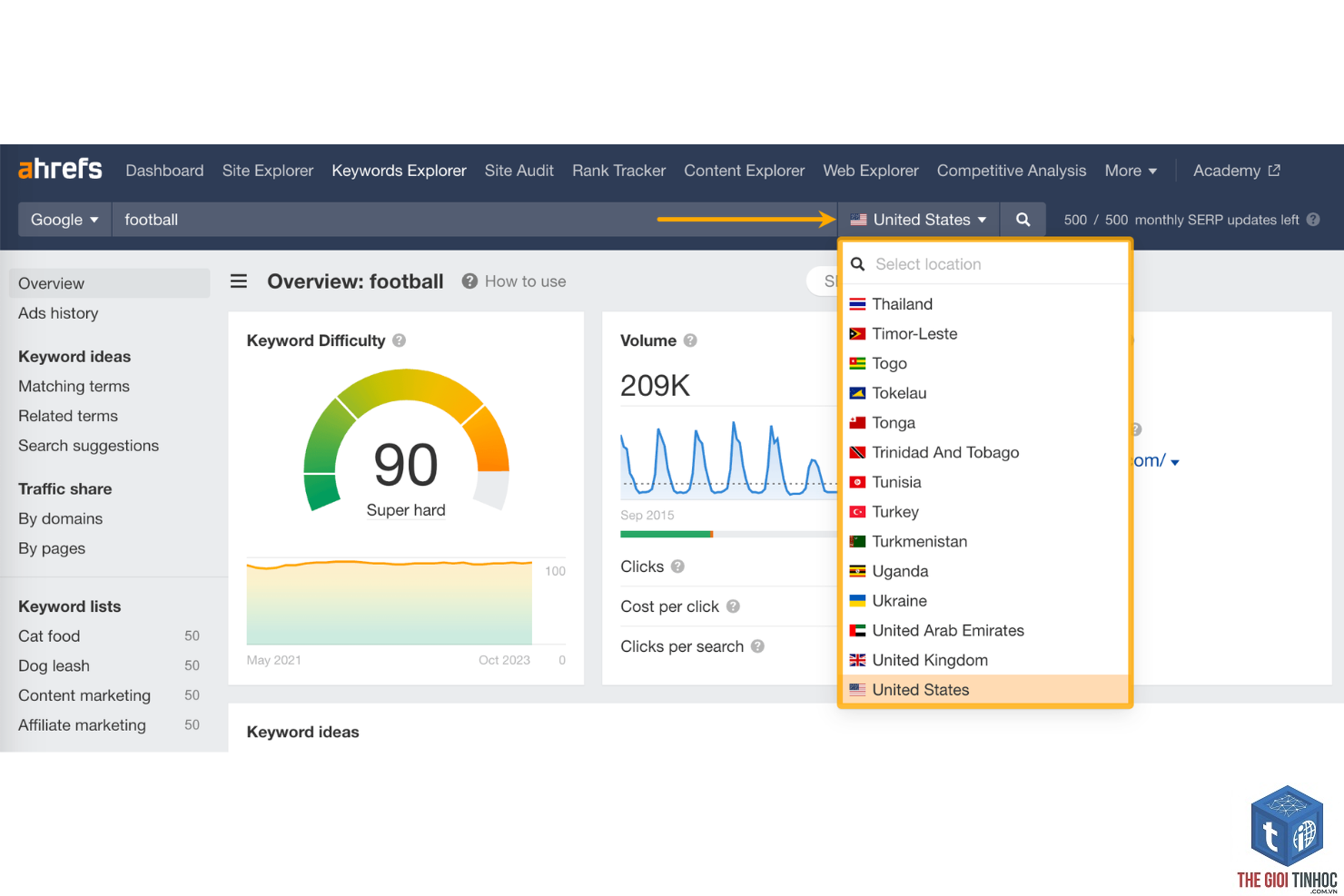Screen dimensions: 1344x896
Task: Click the Volume trend line chart
Action: [728, 459]
